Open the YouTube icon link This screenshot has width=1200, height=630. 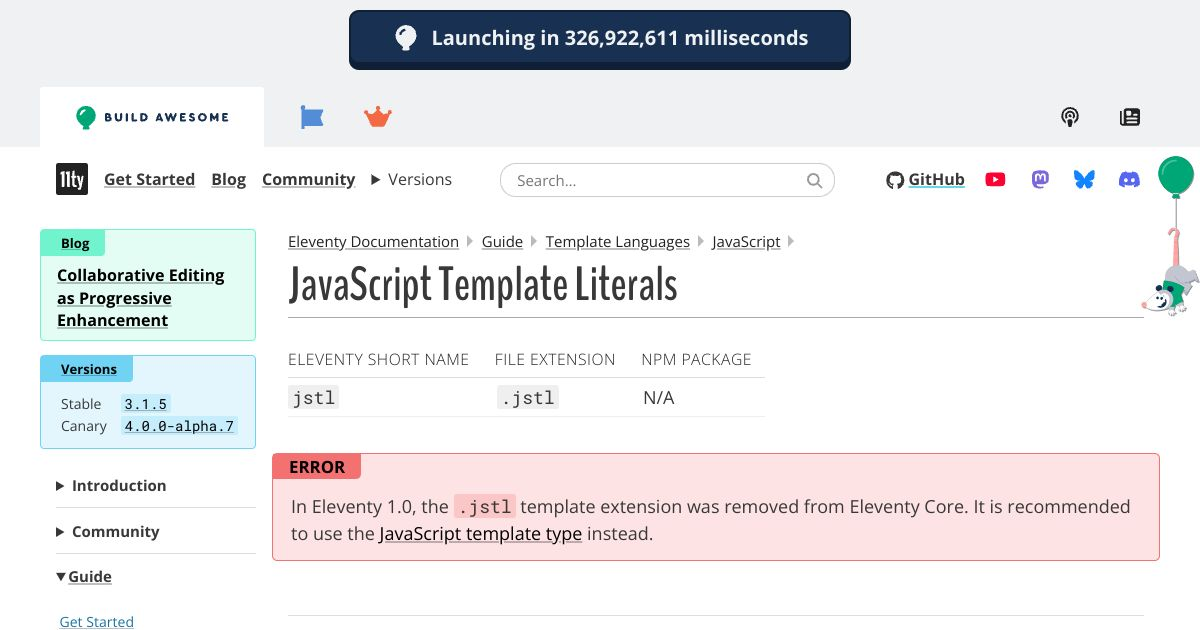click(x=995, y=180)
